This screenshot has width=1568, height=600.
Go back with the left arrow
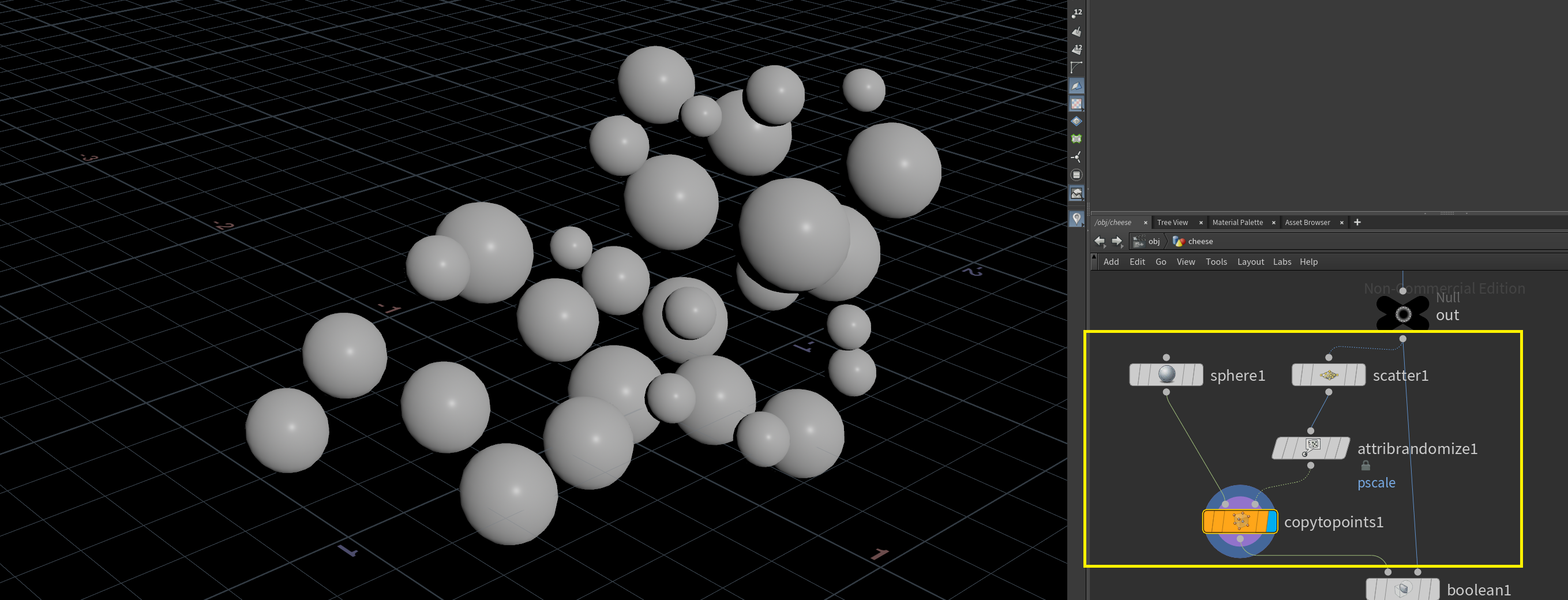tap(1100, 242)
